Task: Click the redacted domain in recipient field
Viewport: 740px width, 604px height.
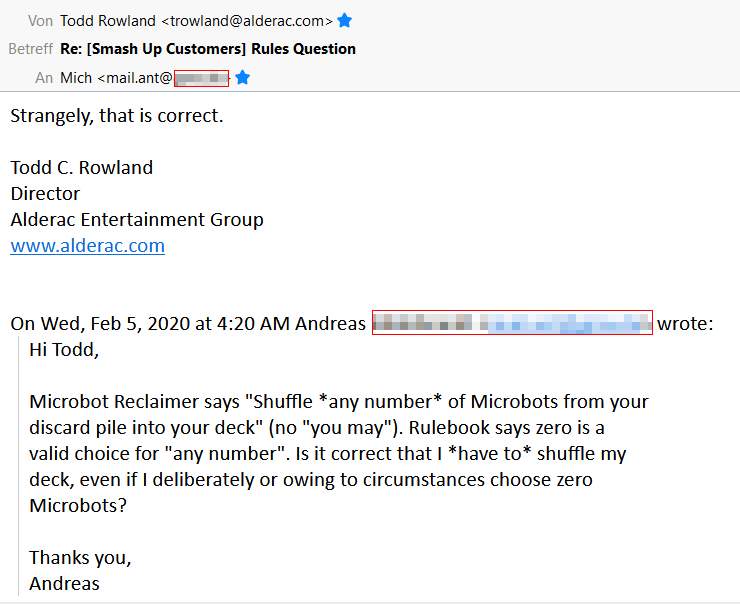Action: [x=201, y=77]
